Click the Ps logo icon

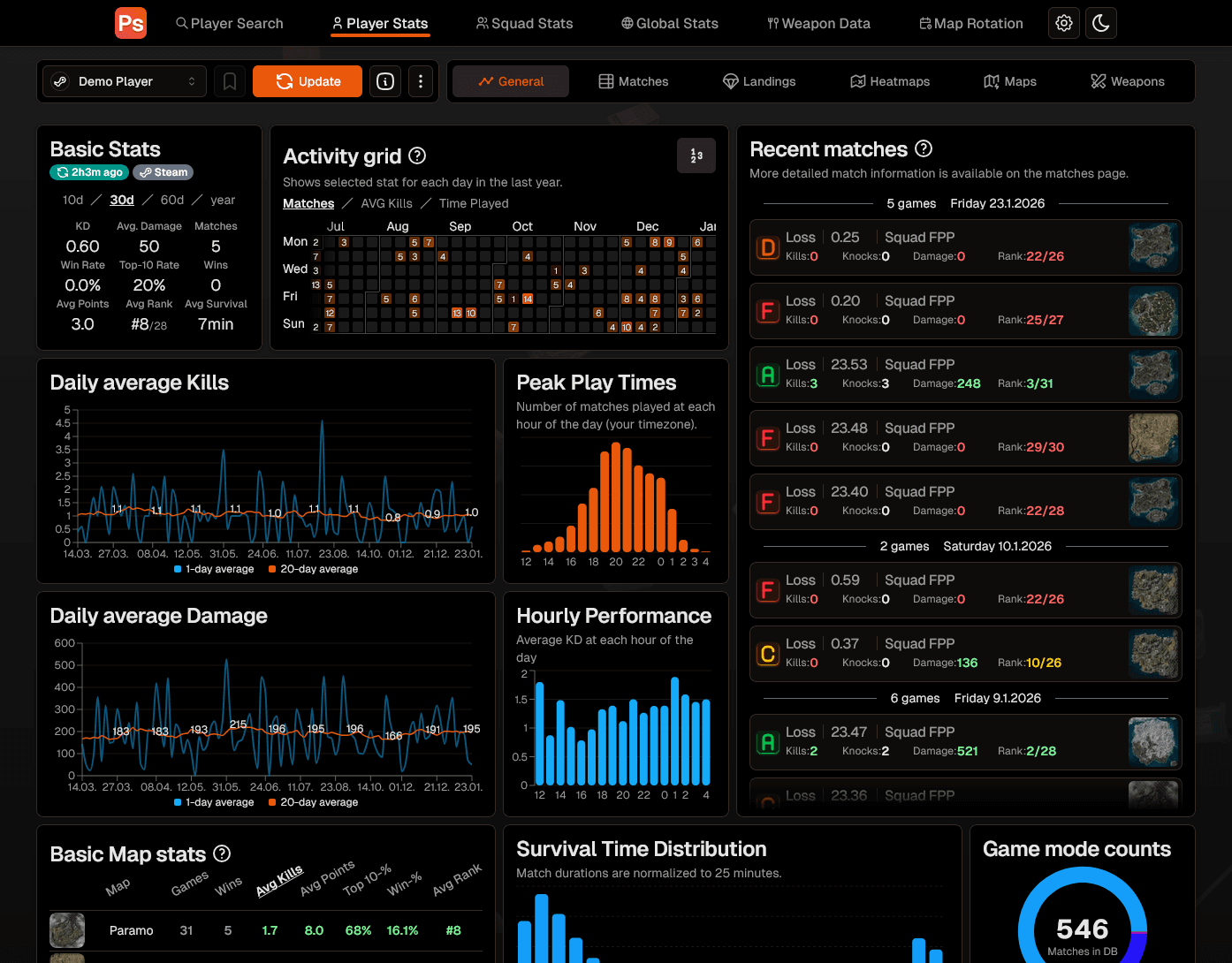[131, 23]
